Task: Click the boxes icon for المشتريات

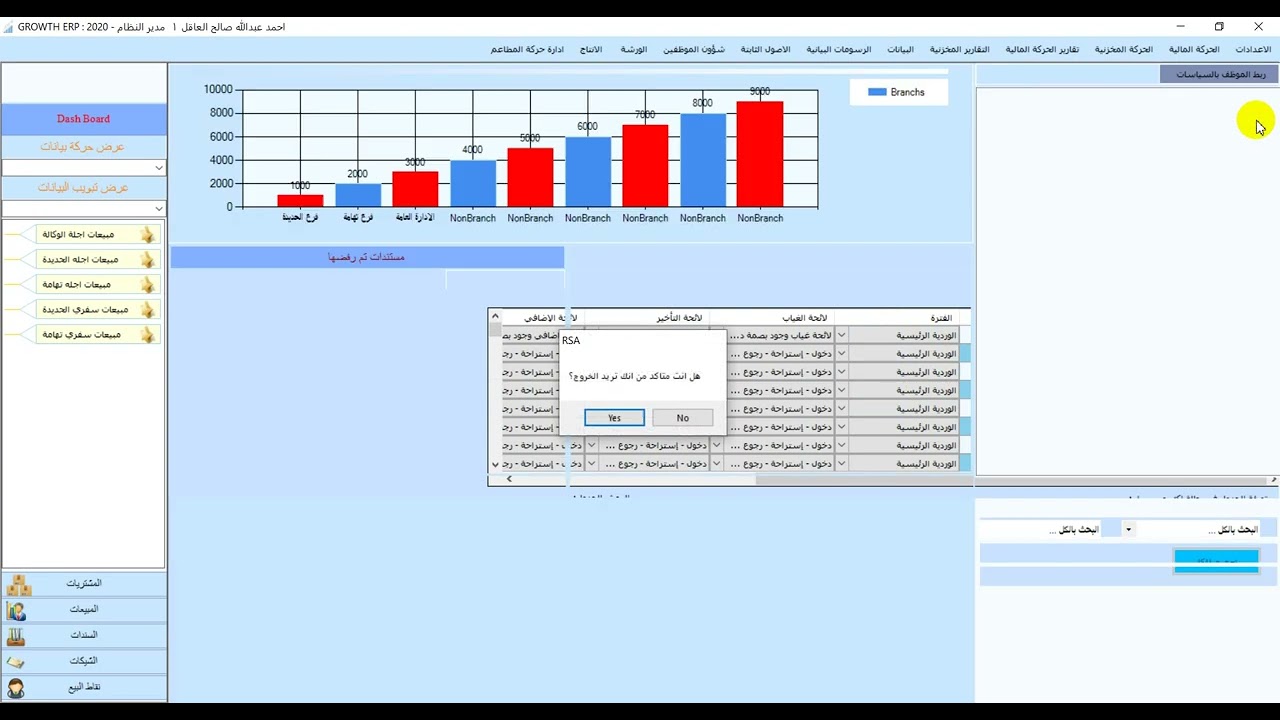Action: click(x=19, y=584)
